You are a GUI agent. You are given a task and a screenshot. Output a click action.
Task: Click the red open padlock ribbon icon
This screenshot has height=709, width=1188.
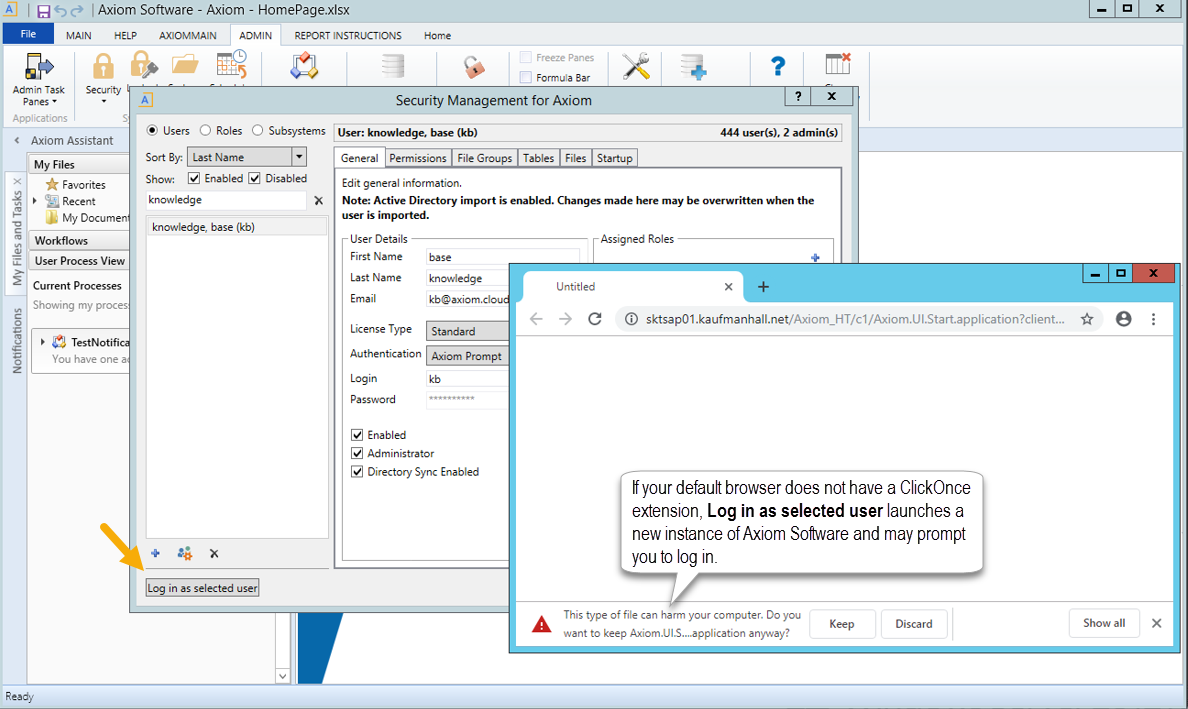(474, 67)
